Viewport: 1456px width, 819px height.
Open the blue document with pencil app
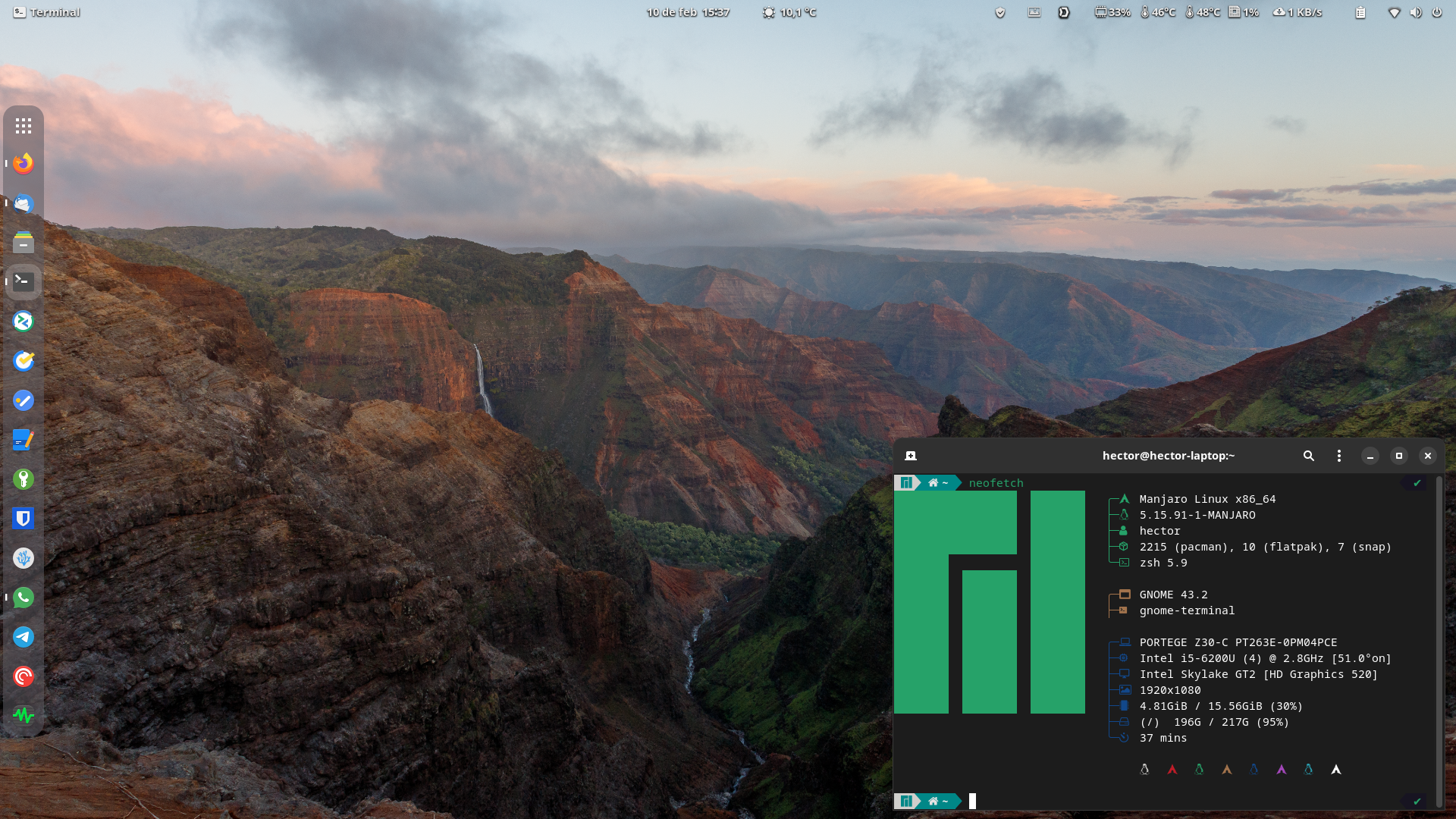[24, 440]
